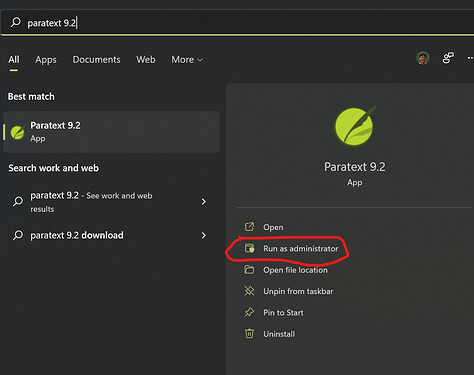
Task: Expand the arrow for 'paratext 9.2' web results
Action: [204, 202]
